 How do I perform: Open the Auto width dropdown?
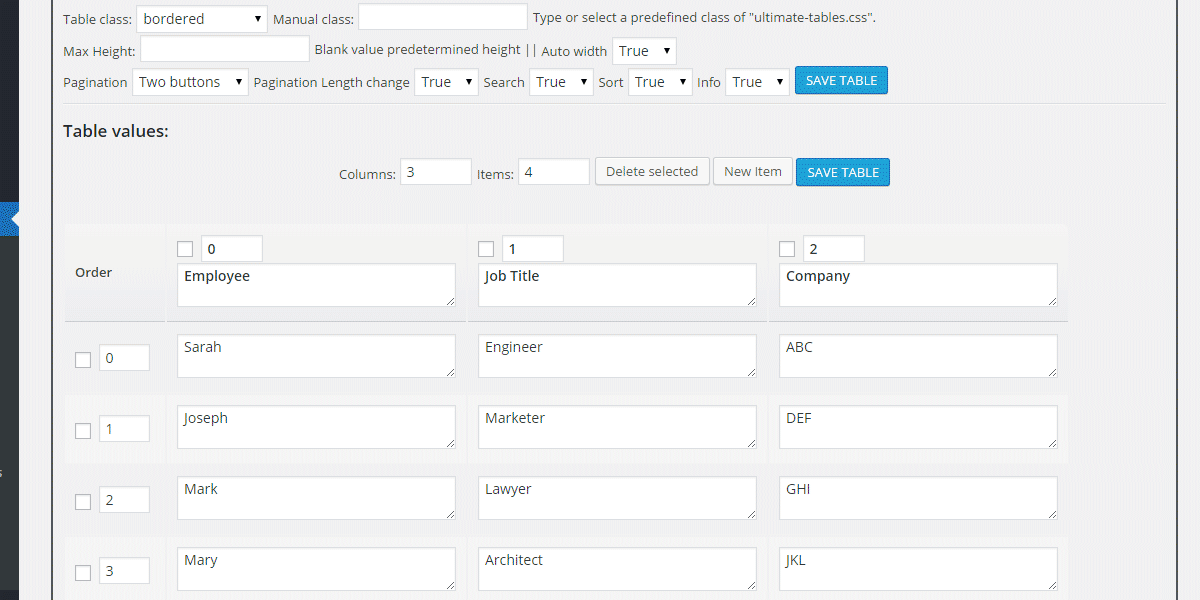click(x=643, y=50)
